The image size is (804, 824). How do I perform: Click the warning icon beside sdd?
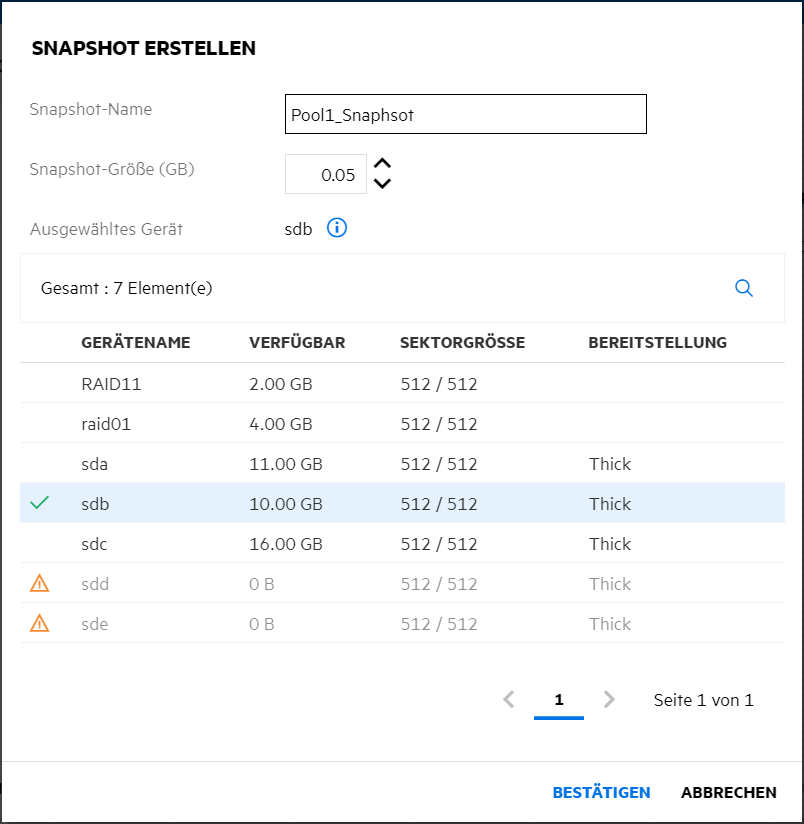39,583
